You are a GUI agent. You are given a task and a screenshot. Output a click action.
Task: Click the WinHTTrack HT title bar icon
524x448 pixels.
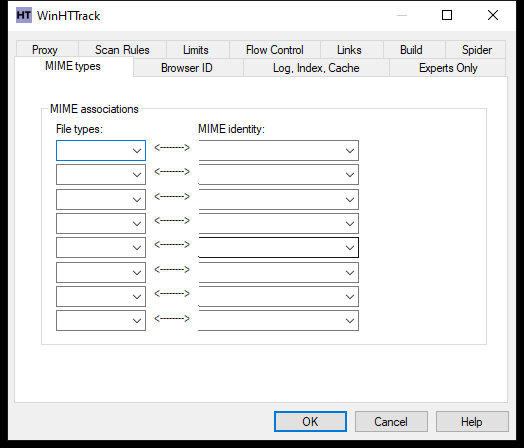[x=24, y=15]
